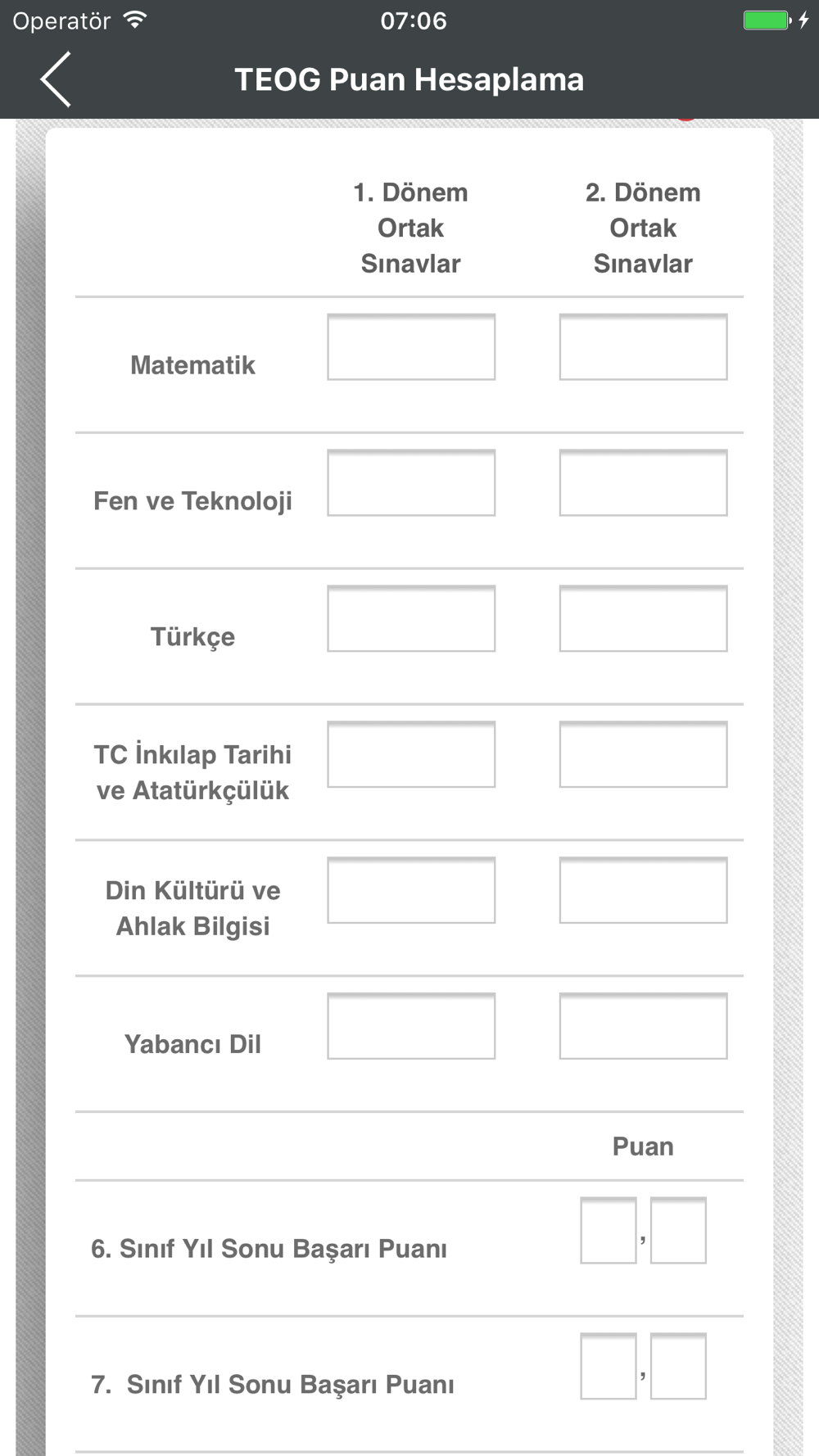The width and height of the screenshot is (819, 1456).
Task: Click 6. Sınıf integer score box
Action: [609, 1231]
